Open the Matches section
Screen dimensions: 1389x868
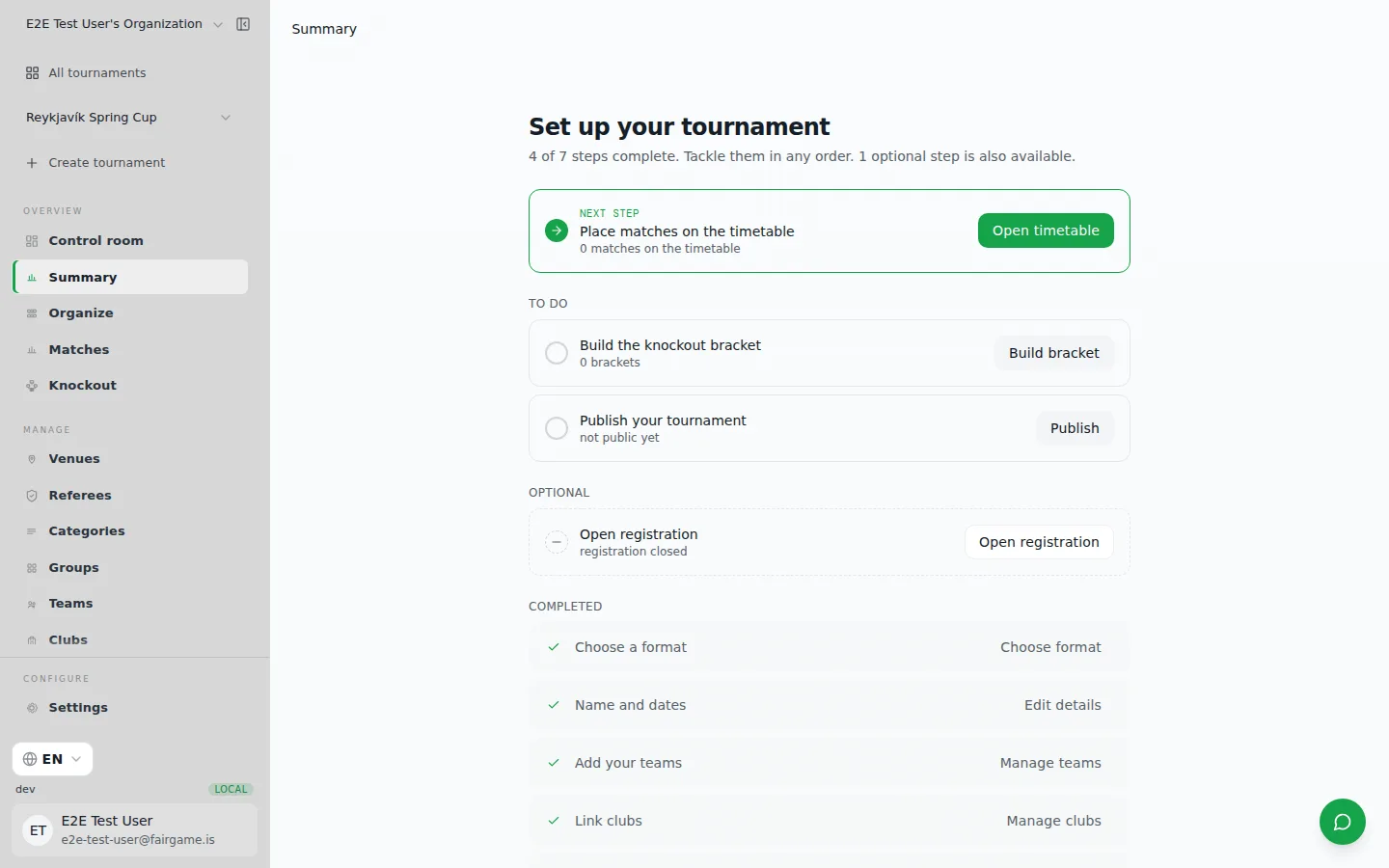[130, 350]
